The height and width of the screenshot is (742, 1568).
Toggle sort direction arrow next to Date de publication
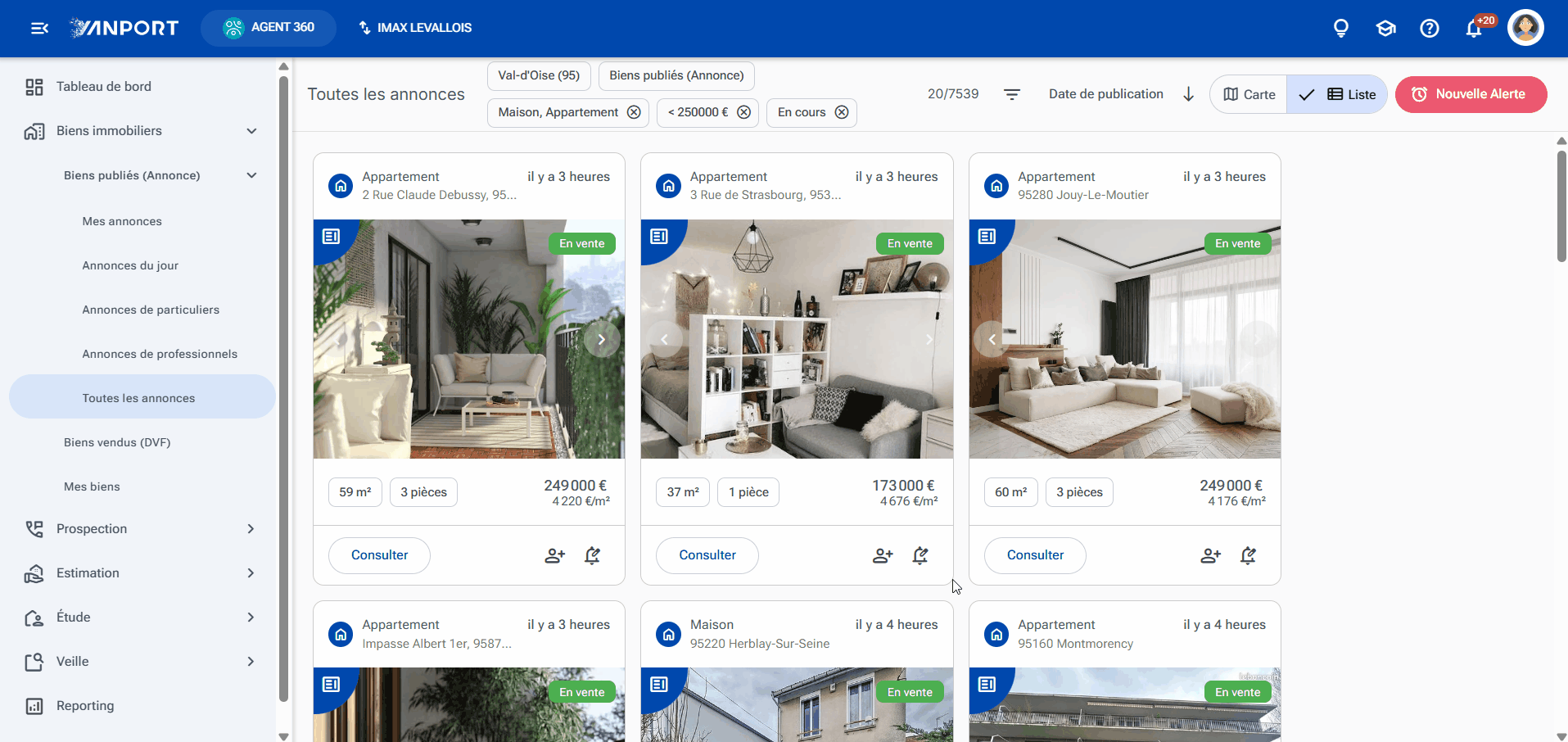point(1188,94)
